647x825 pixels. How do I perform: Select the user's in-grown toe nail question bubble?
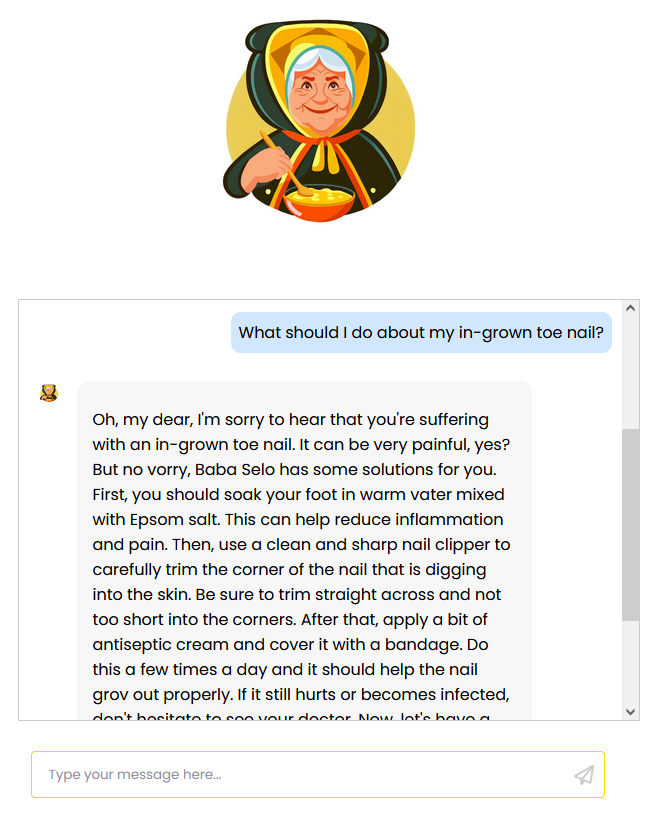(421, 332)
